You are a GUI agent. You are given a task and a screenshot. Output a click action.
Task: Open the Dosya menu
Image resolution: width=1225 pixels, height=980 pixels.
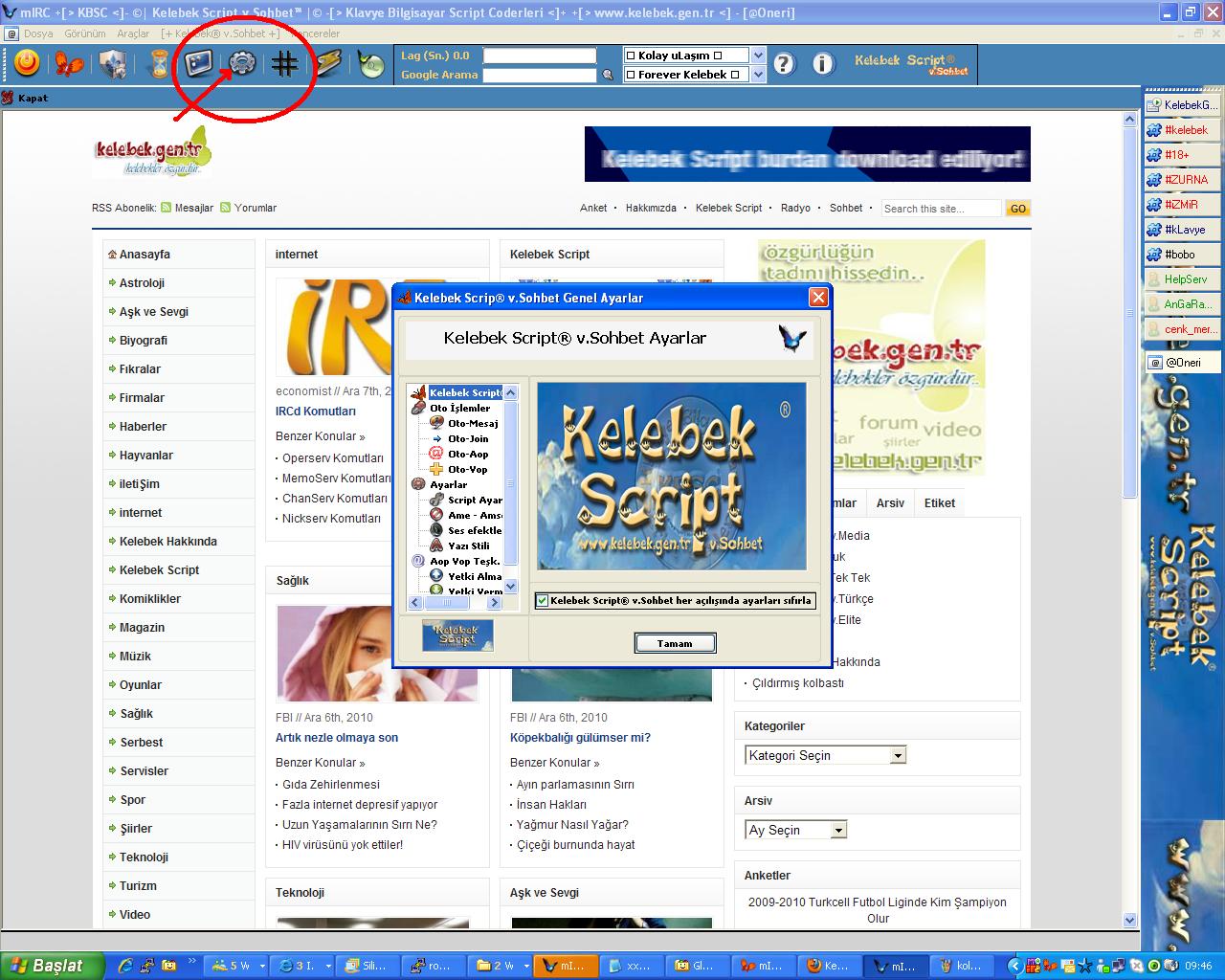tap(38, 33)
